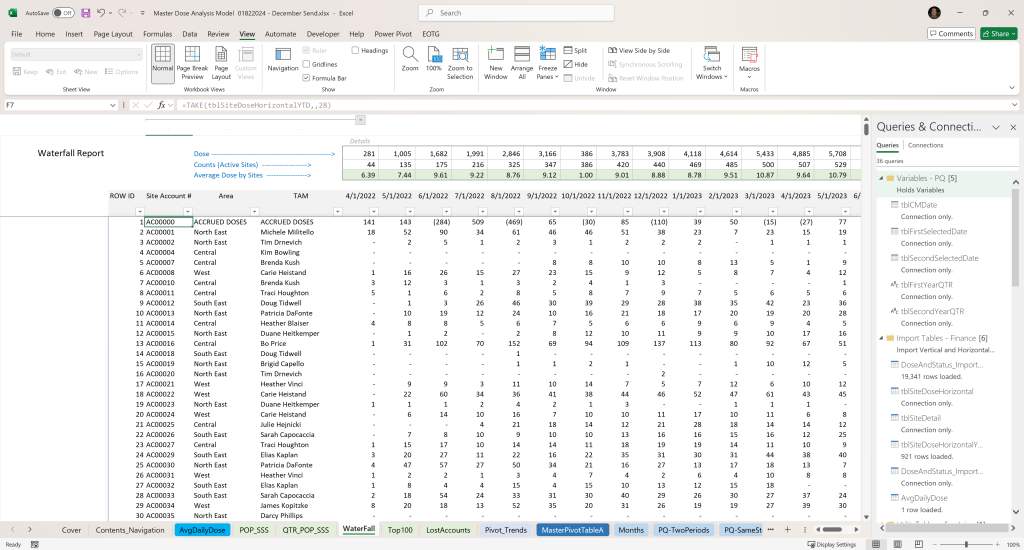Select Normal workbook view
Viewport: 1024px width, 550px height.
[163, 63]
